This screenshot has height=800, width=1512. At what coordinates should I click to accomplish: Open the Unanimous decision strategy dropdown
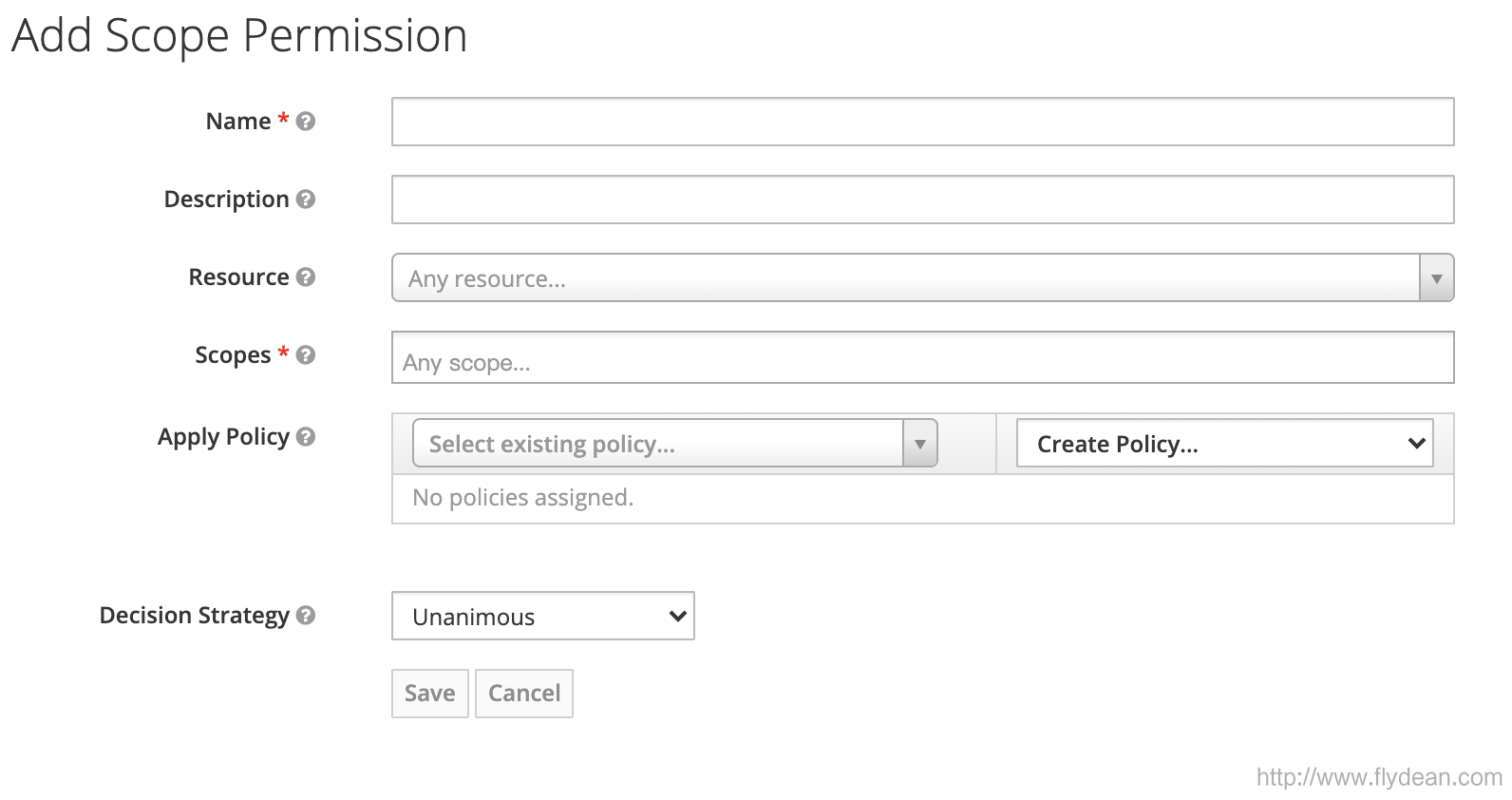click(x=542, y=617)
